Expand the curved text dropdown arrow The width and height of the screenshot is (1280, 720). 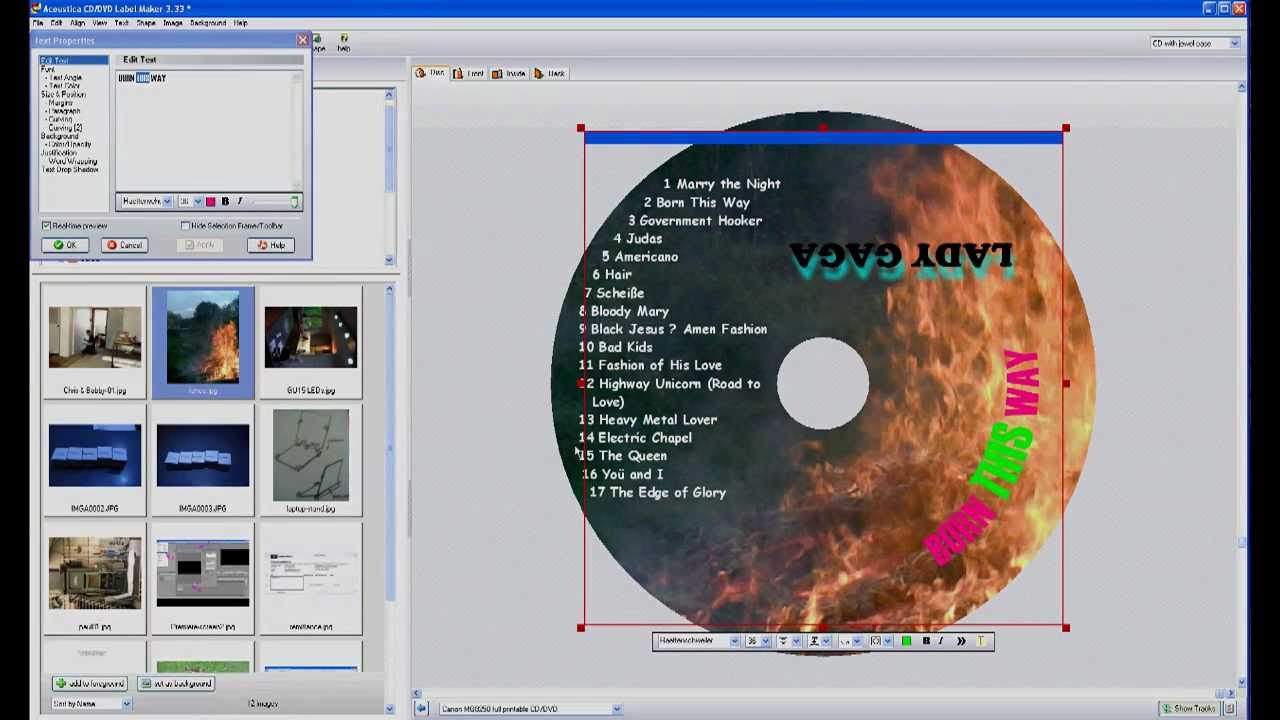click(x=858, y=641)
